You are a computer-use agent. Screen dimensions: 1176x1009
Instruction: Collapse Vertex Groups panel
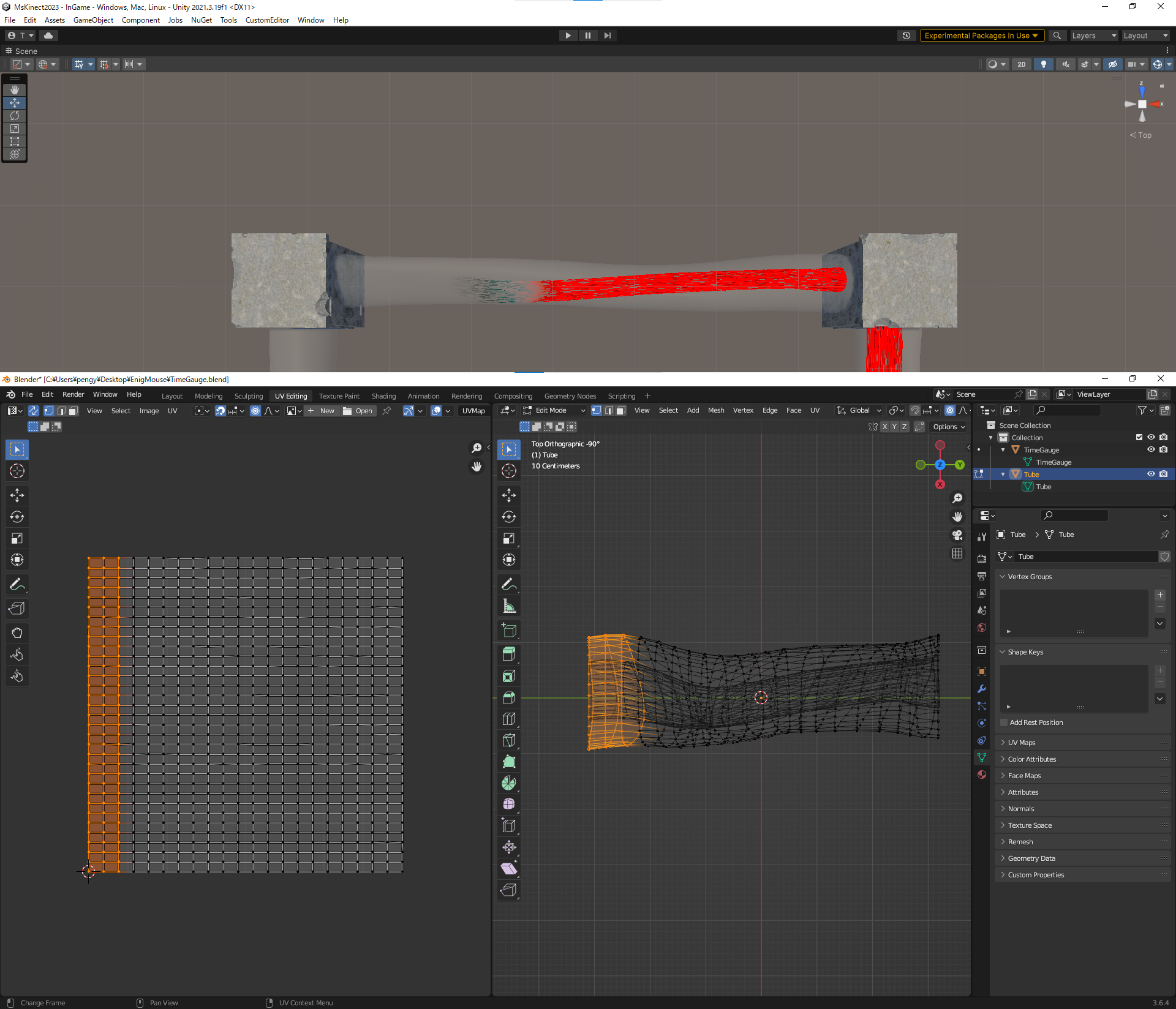(1082, 577)
